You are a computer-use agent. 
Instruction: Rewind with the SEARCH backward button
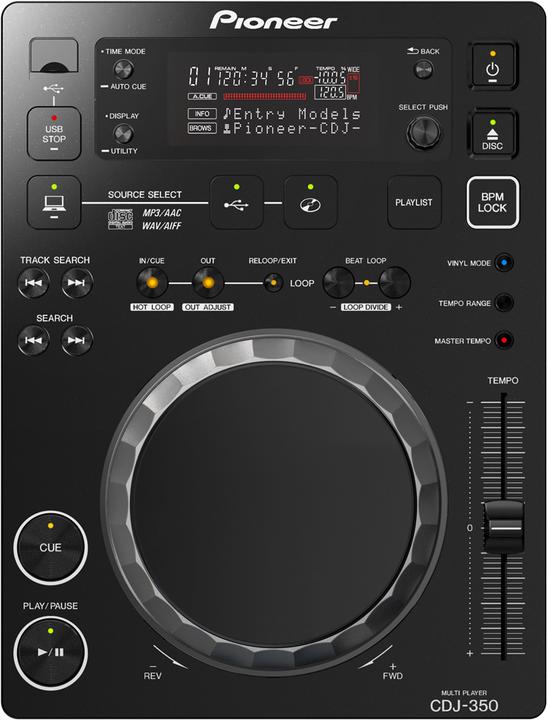pos(34,340)
